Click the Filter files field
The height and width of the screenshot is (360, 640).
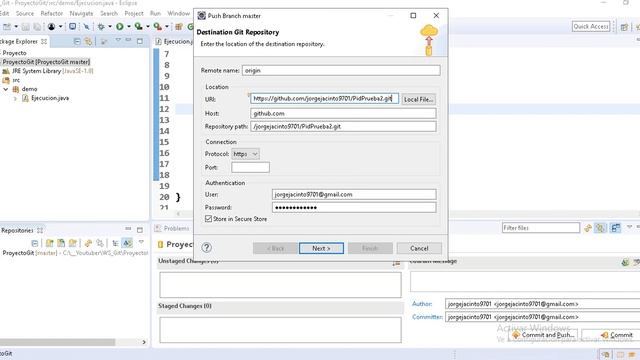[541, 228]
